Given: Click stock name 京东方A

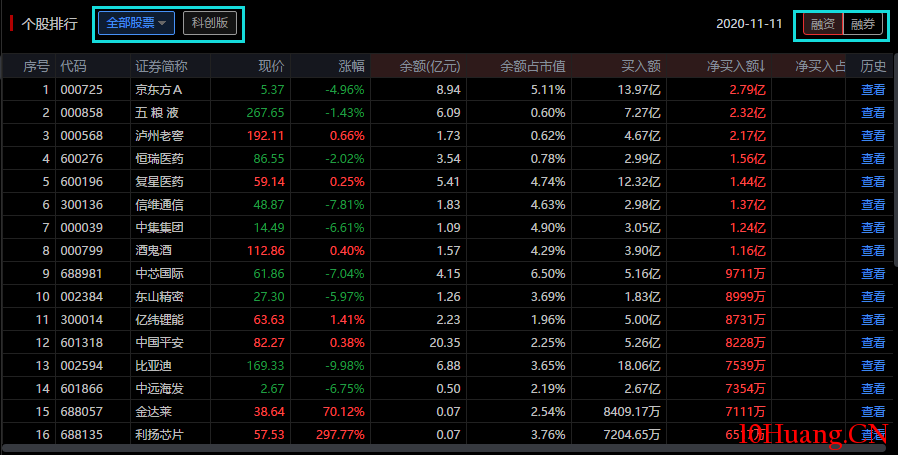Looking at the screenshot, I should 159,90.
